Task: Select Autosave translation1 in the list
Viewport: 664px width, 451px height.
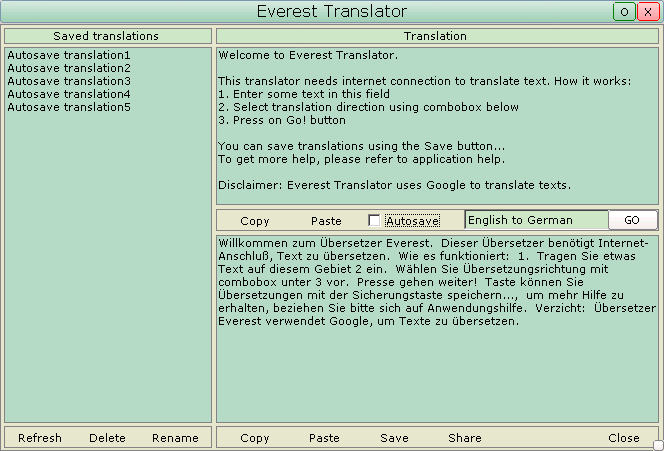Action: (x=69, y=55)
